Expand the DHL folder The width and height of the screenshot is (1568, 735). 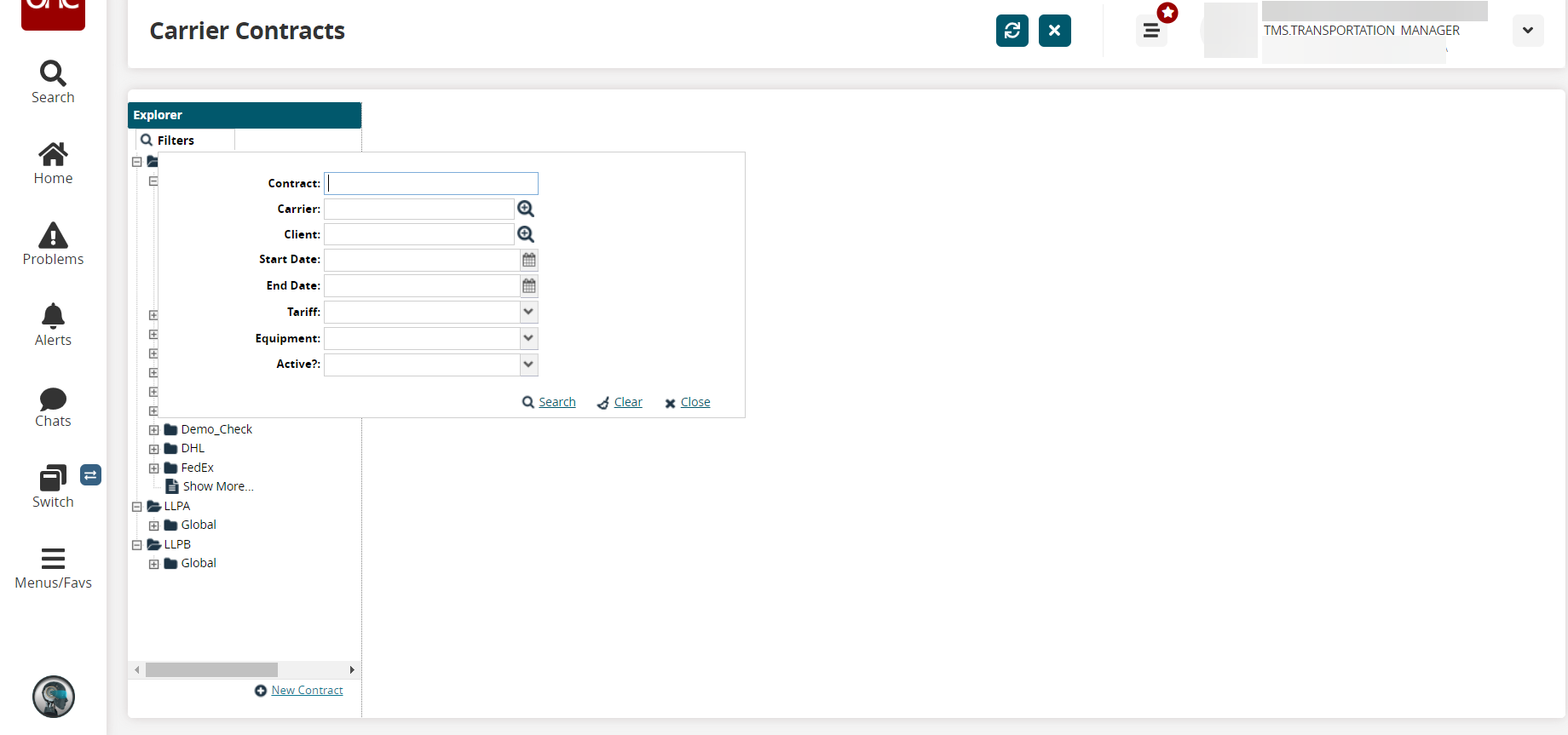(x=154, y=449)
